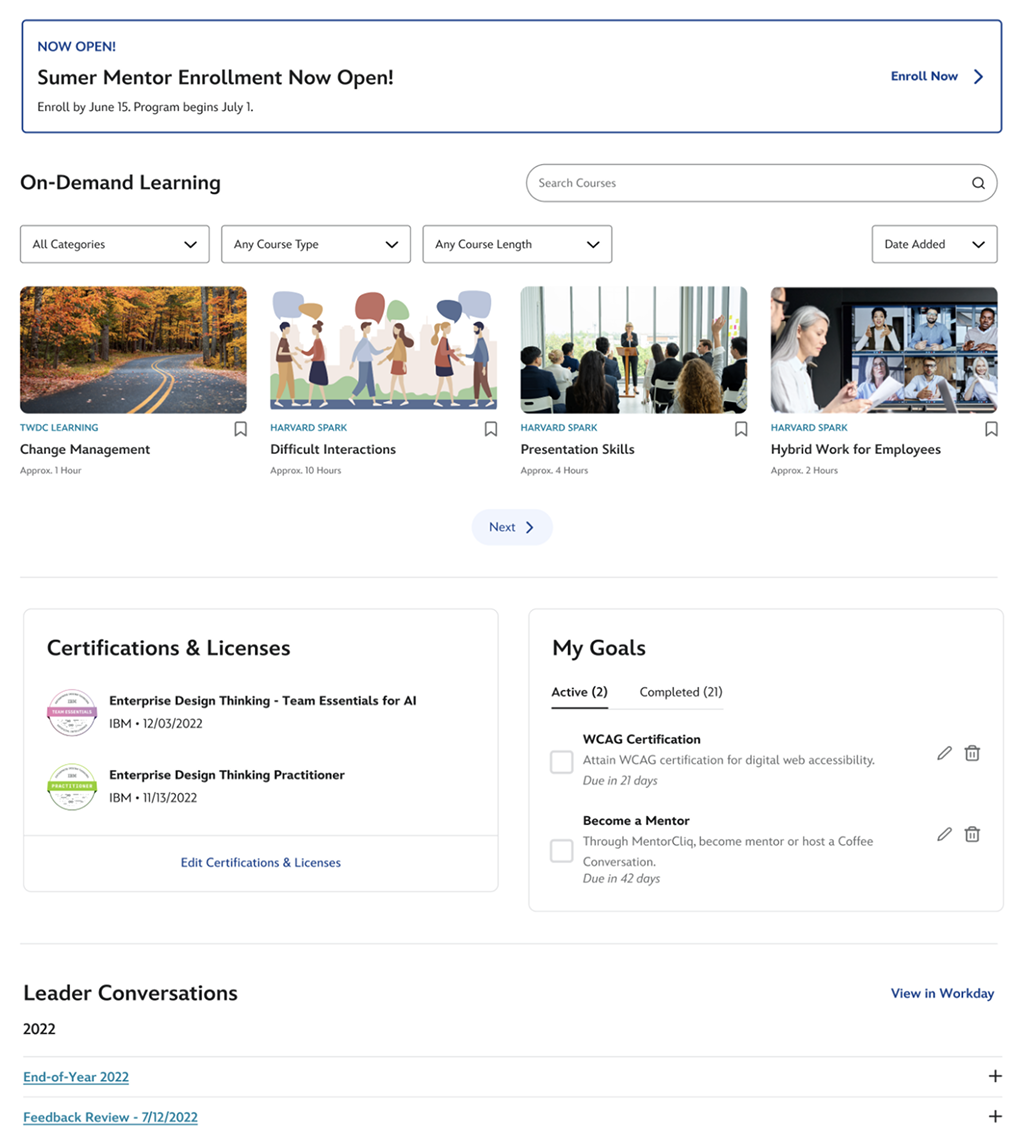
Task: Delete the Become a Mentor goal
Action: [972, 834]
